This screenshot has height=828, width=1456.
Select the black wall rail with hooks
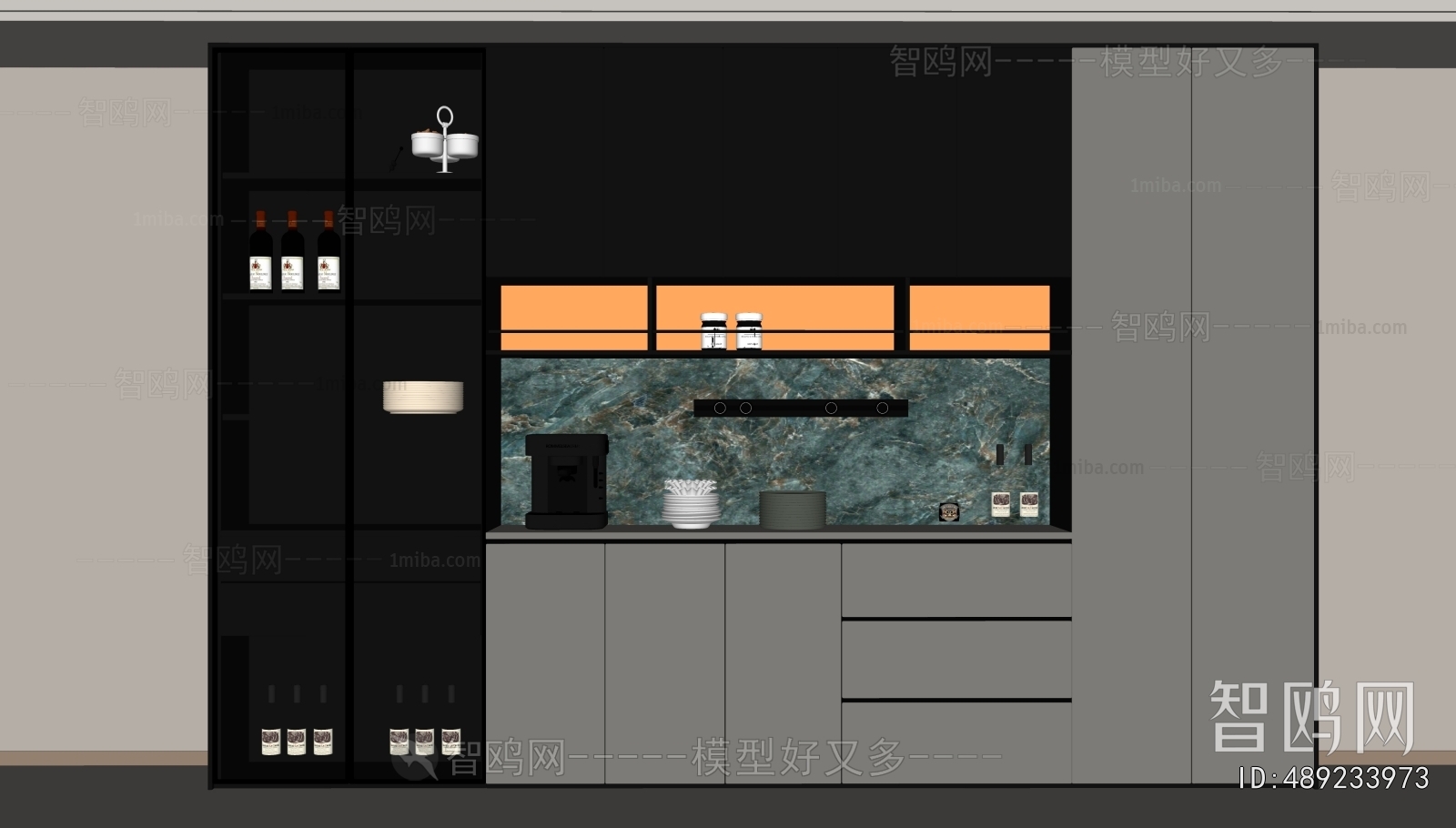(801, 408)
